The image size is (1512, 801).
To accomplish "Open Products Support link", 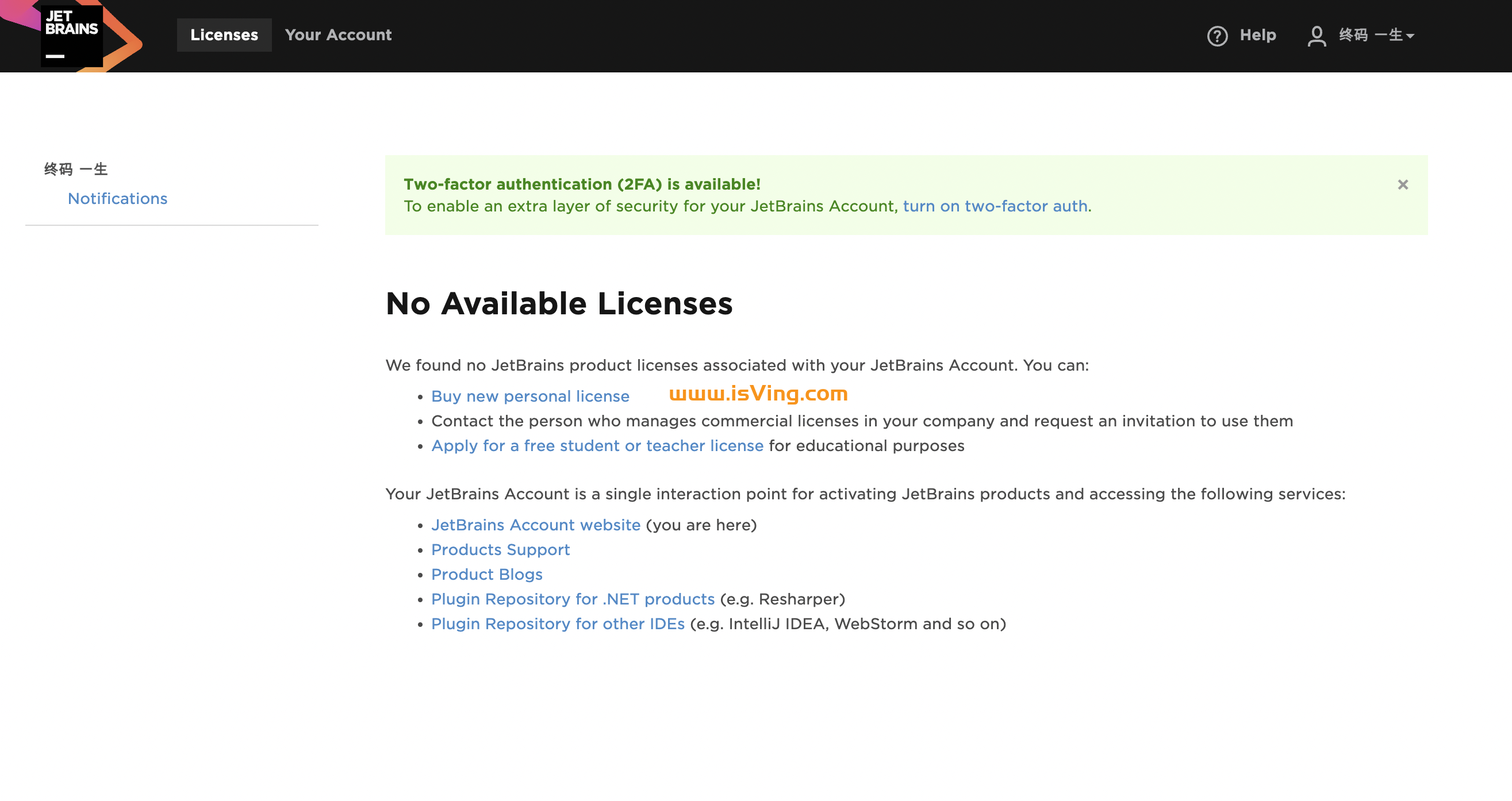I will [x=500, y=550].
